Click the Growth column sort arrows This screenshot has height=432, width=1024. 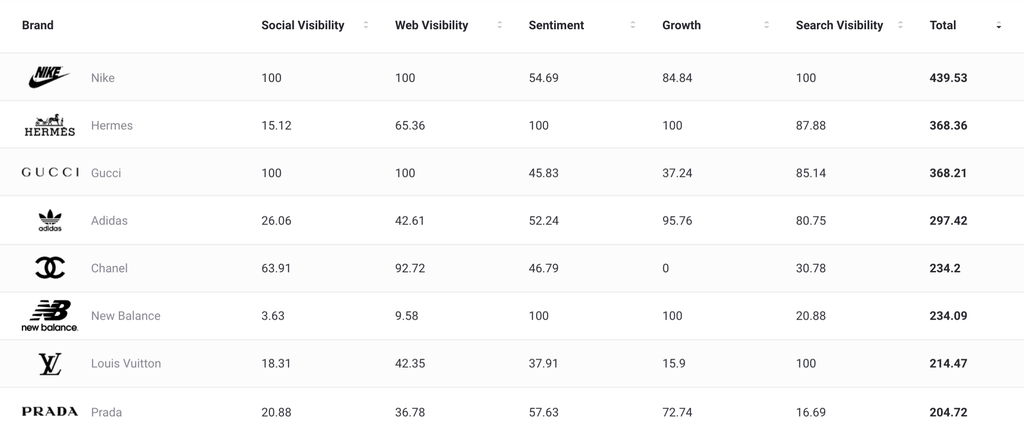(x=767, y=25)
